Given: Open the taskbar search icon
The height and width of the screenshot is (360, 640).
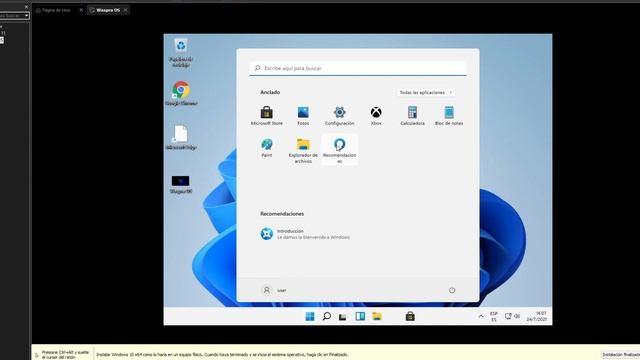Looking at the screenshot, I should (327, 316).
